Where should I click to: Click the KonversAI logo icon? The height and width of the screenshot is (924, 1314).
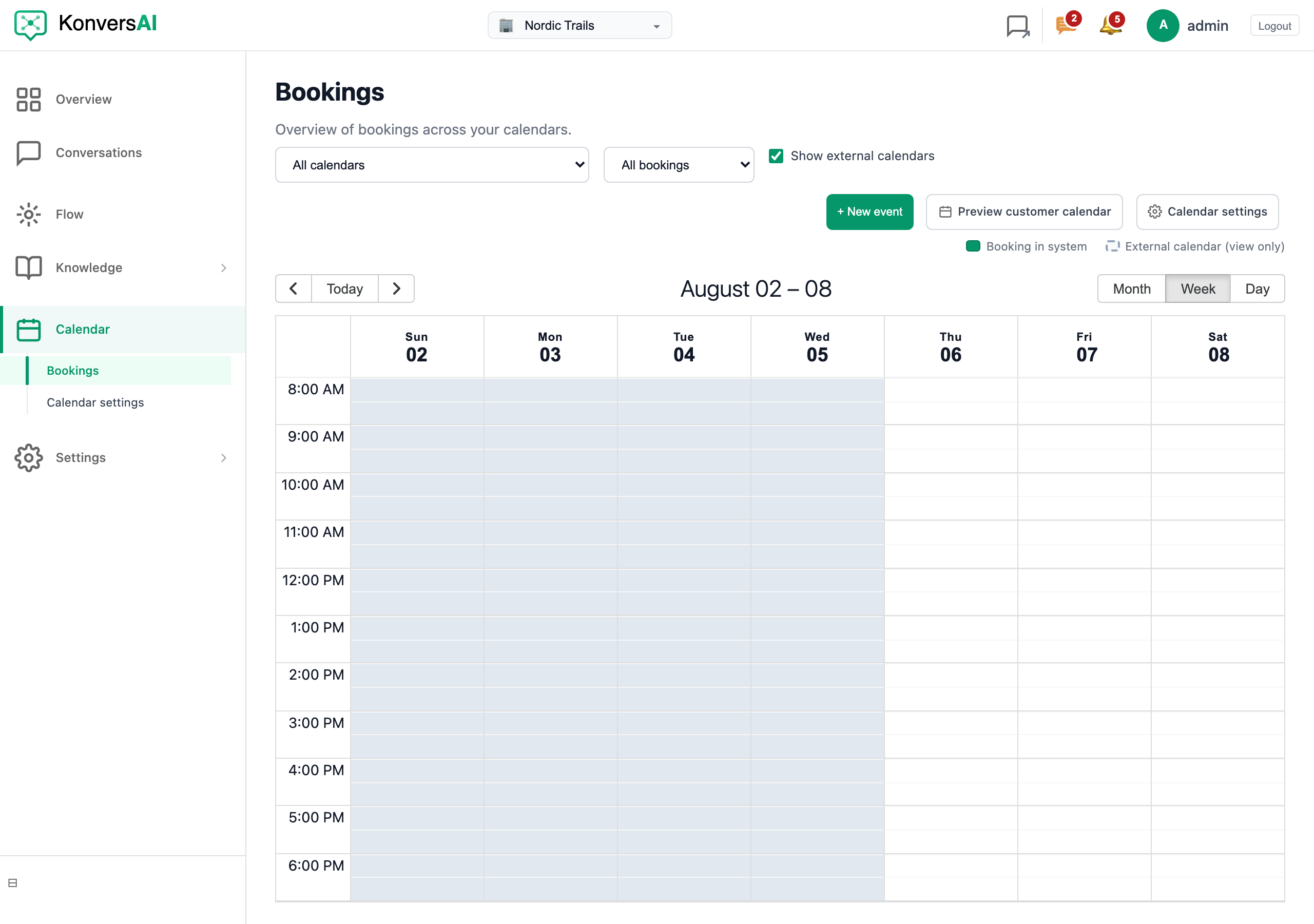click(x=30, y=25)
